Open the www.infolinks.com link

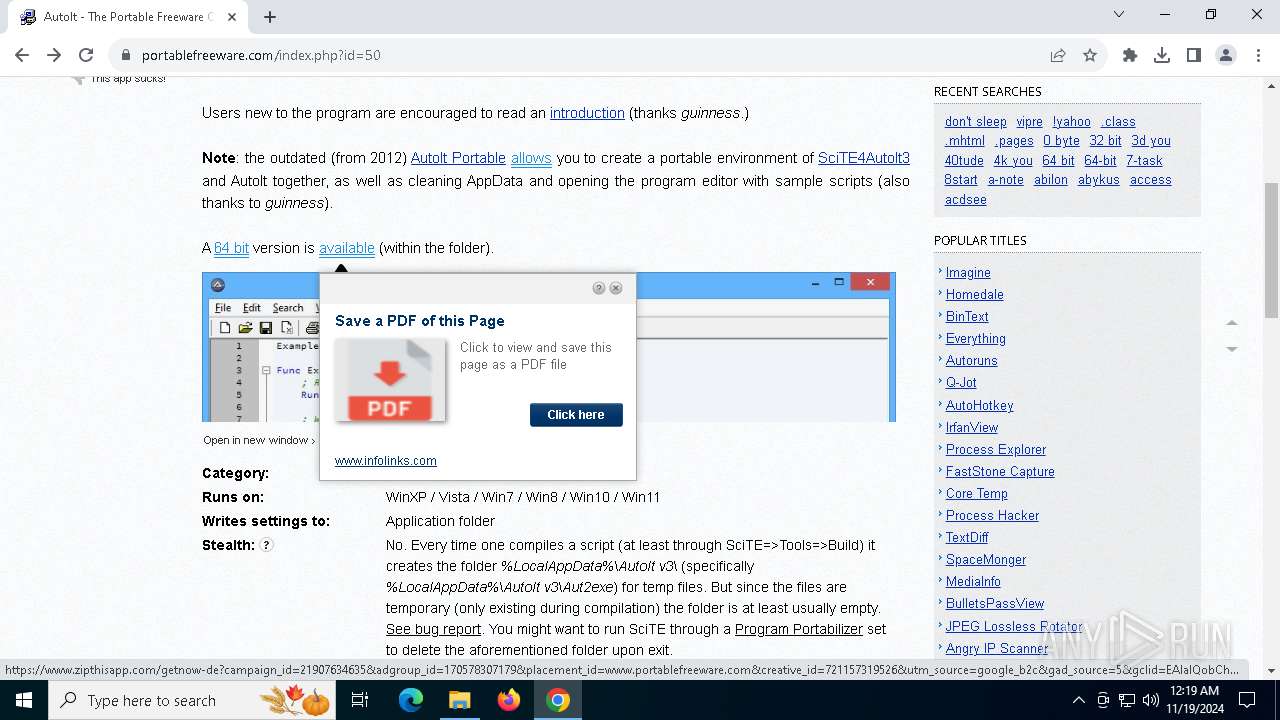386,461
